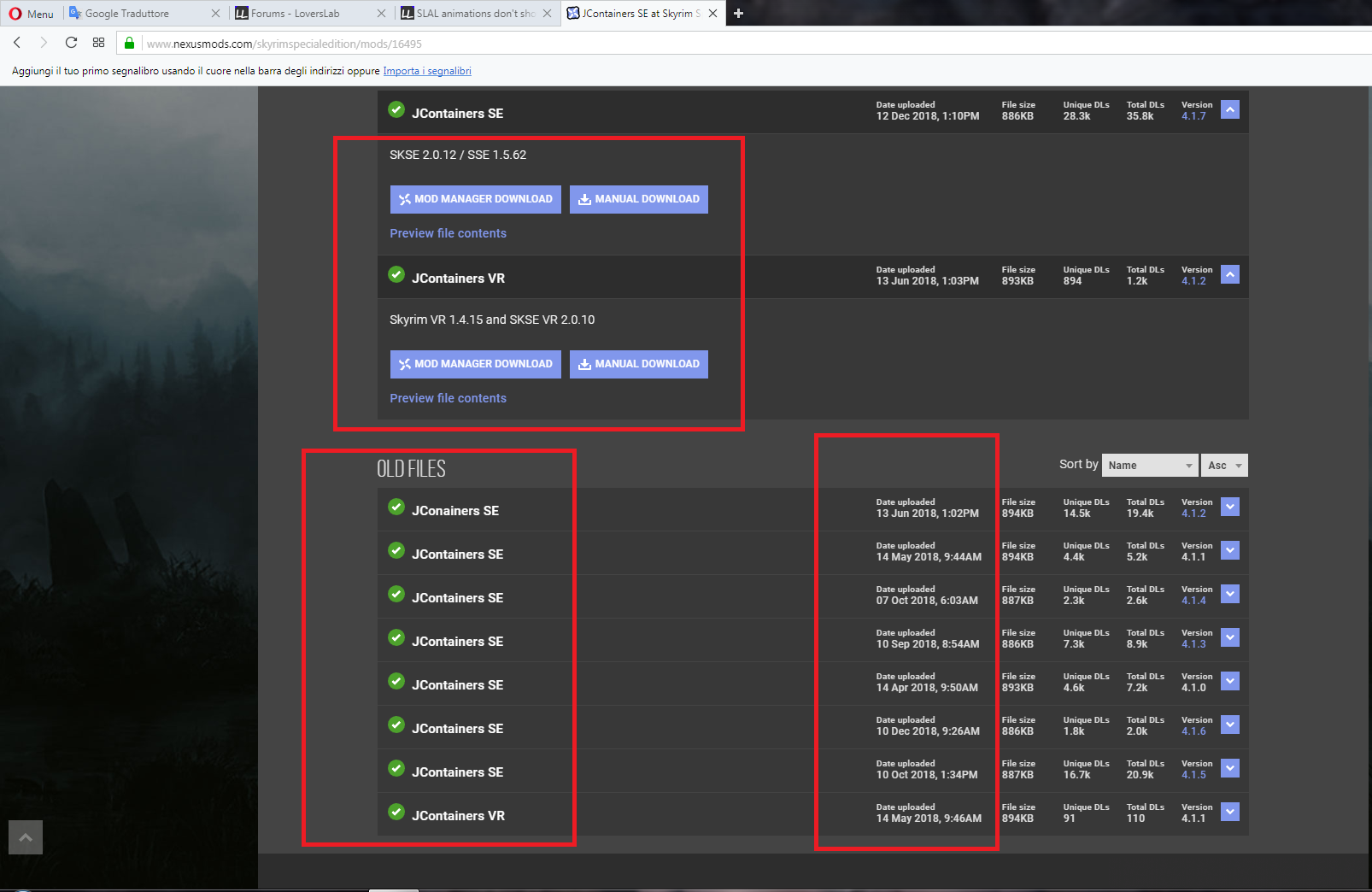
Task: Click the scroll-to-top arrow button
Action: click(26, 837)
